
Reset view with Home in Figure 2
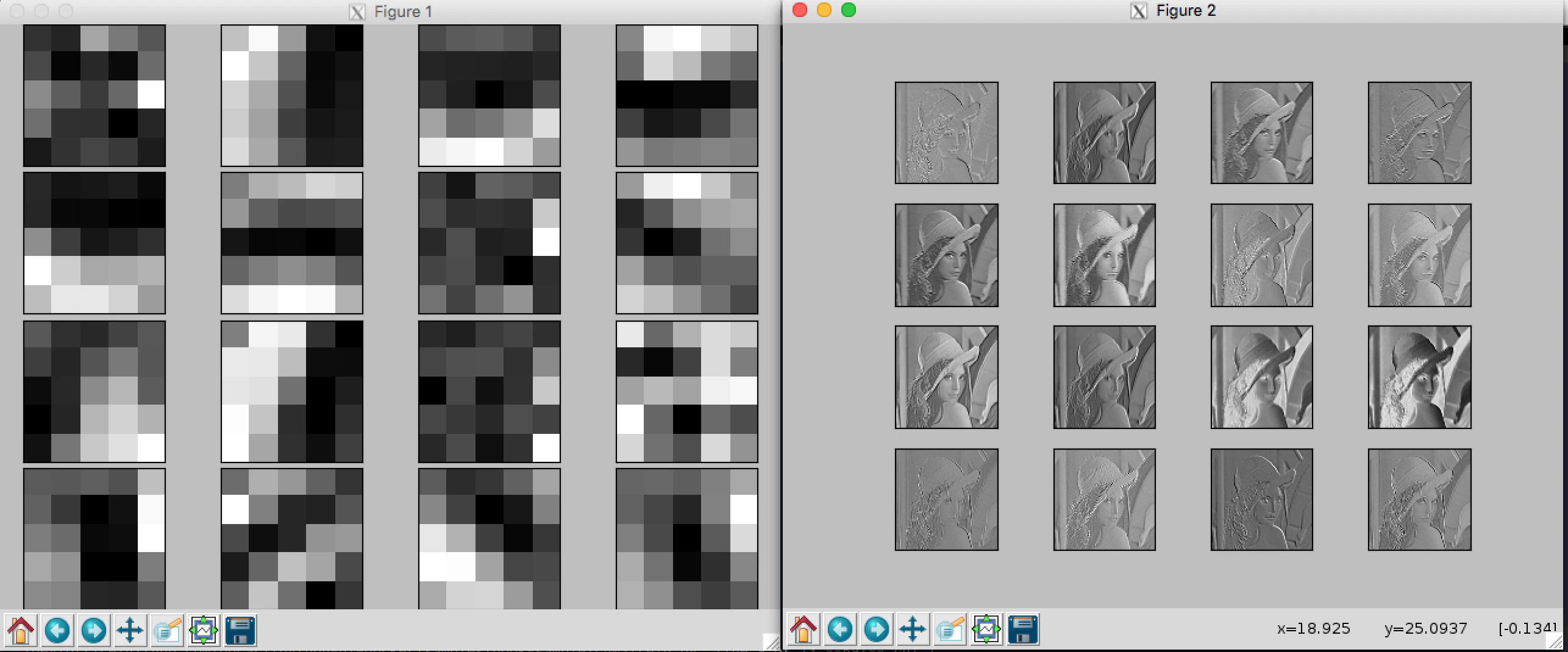(804, 629)
